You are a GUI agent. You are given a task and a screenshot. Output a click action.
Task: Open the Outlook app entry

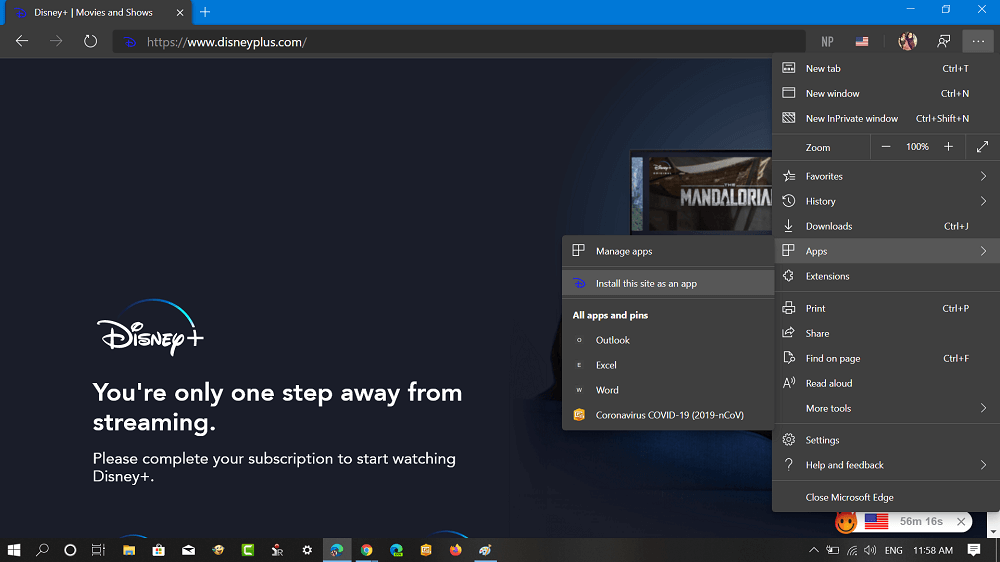(668, 340)
